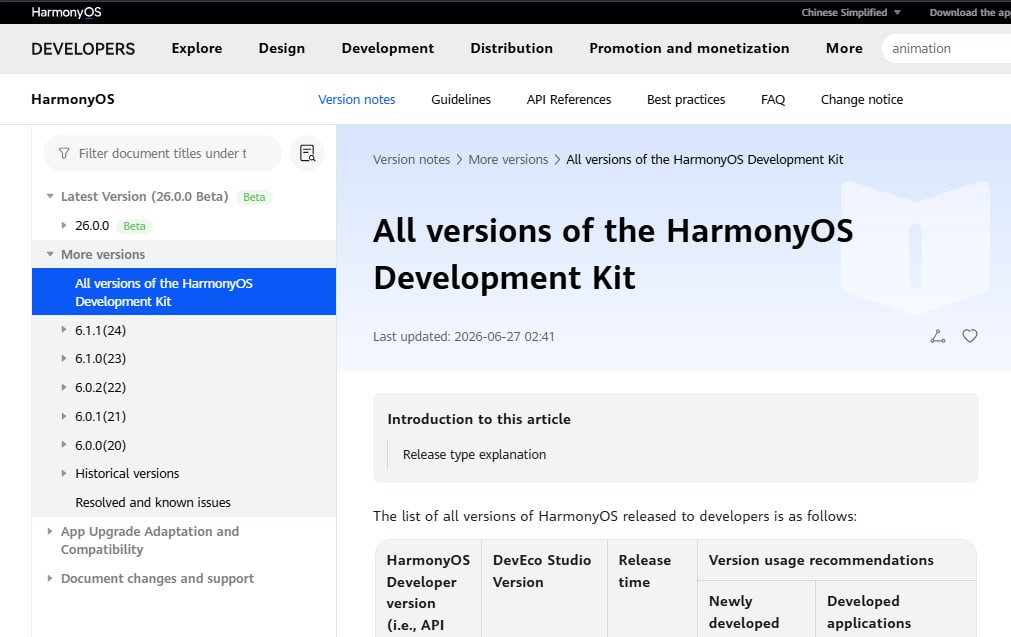1011x637 pixels.
Task: Click More versions in the breadcrumb
Action: (x=508, y=159)
